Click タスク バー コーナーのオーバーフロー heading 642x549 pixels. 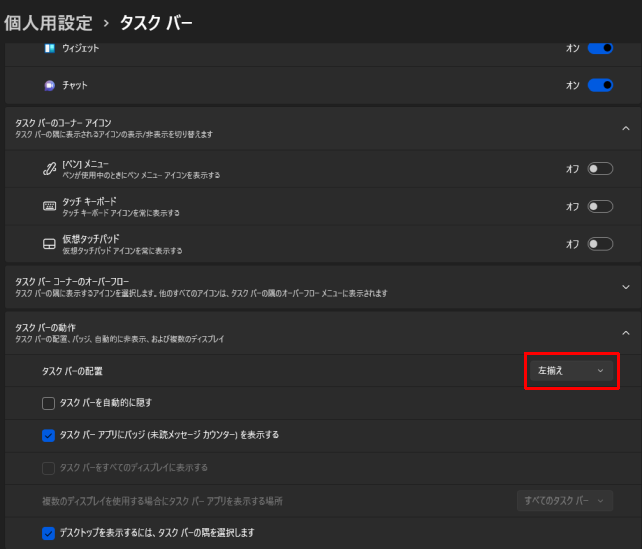pyautogui.click(x=72, y=282)
